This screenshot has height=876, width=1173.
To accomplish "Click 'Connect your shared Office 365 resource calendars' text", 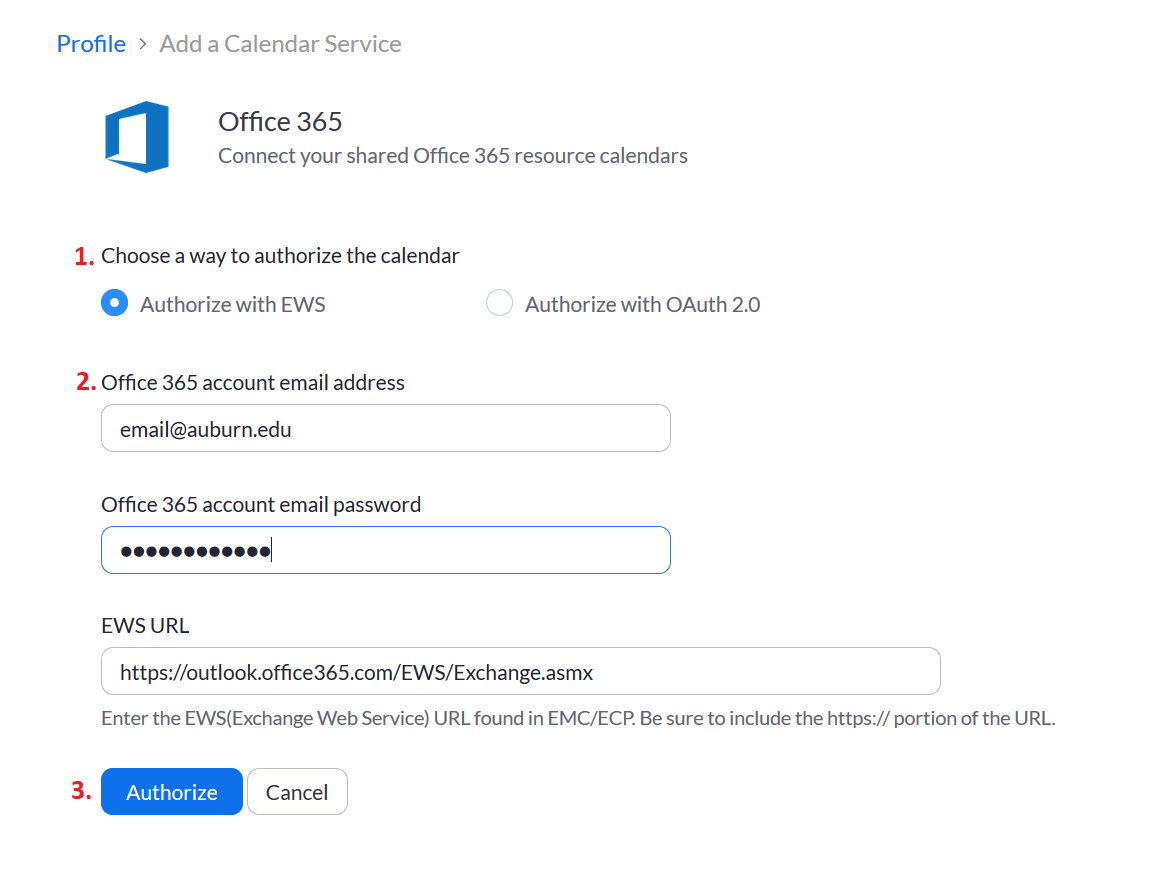I will [x=453, y=156].
